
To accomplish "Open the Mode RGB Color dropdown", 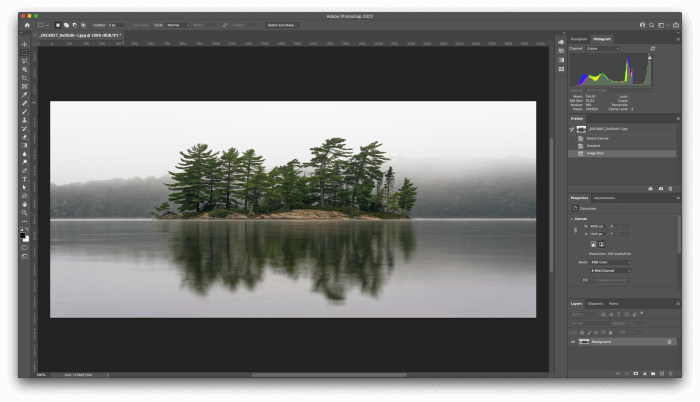I will pyautogui.click(x=609, y=262).
